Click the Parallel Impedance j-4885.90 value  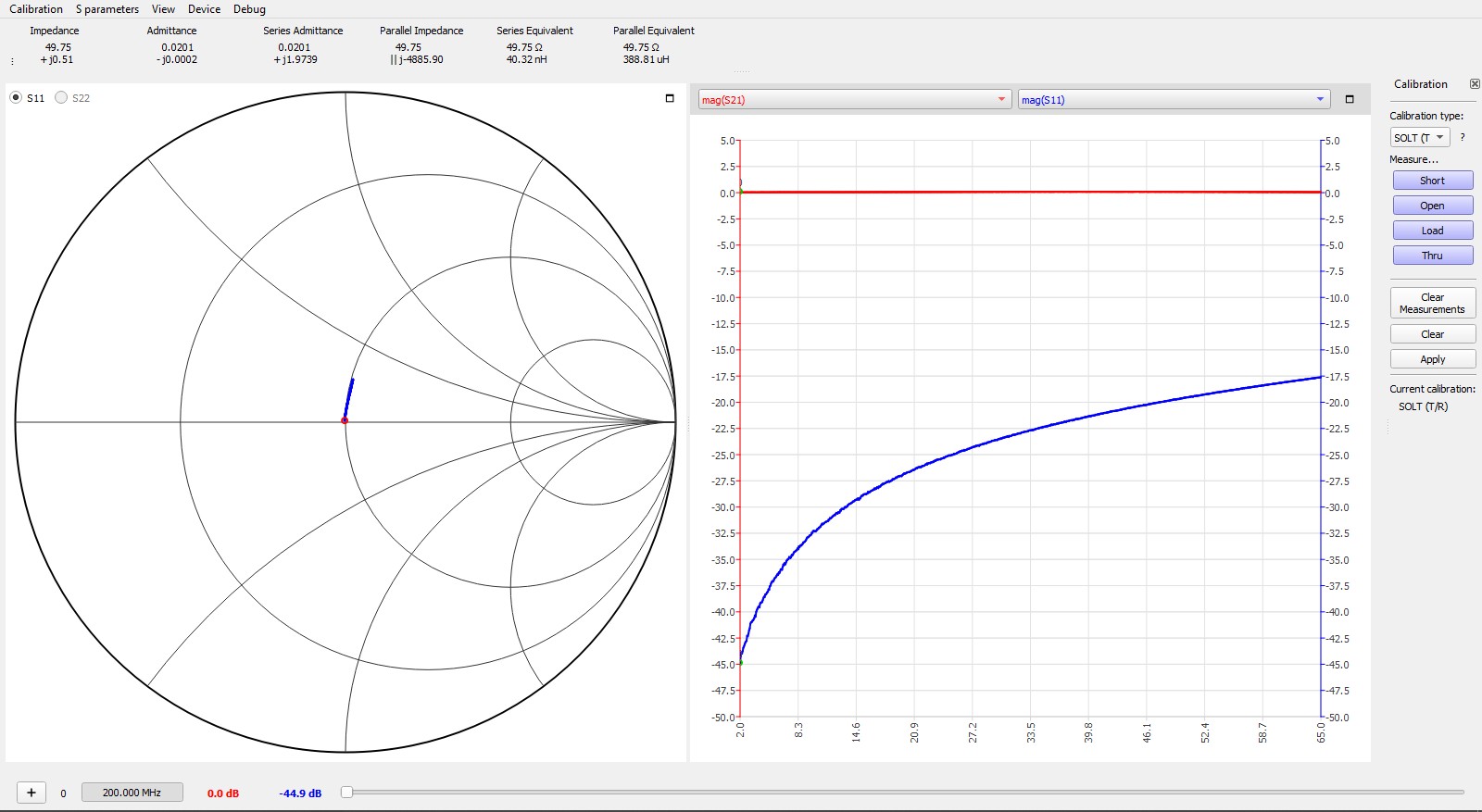pyautogui.click(x=417, y=59)
